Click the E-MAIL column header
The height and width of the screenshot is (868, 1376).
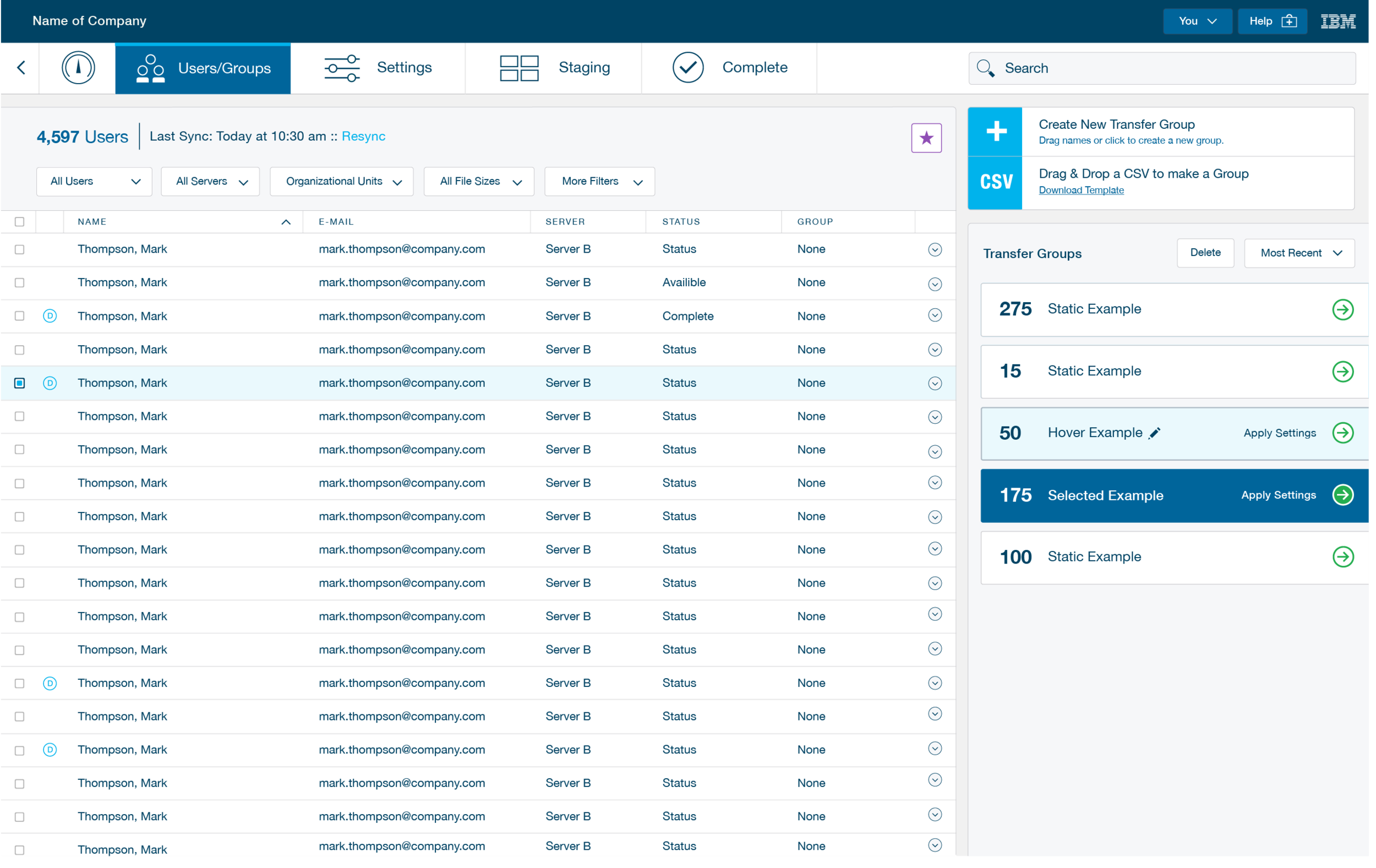(336, 222)
